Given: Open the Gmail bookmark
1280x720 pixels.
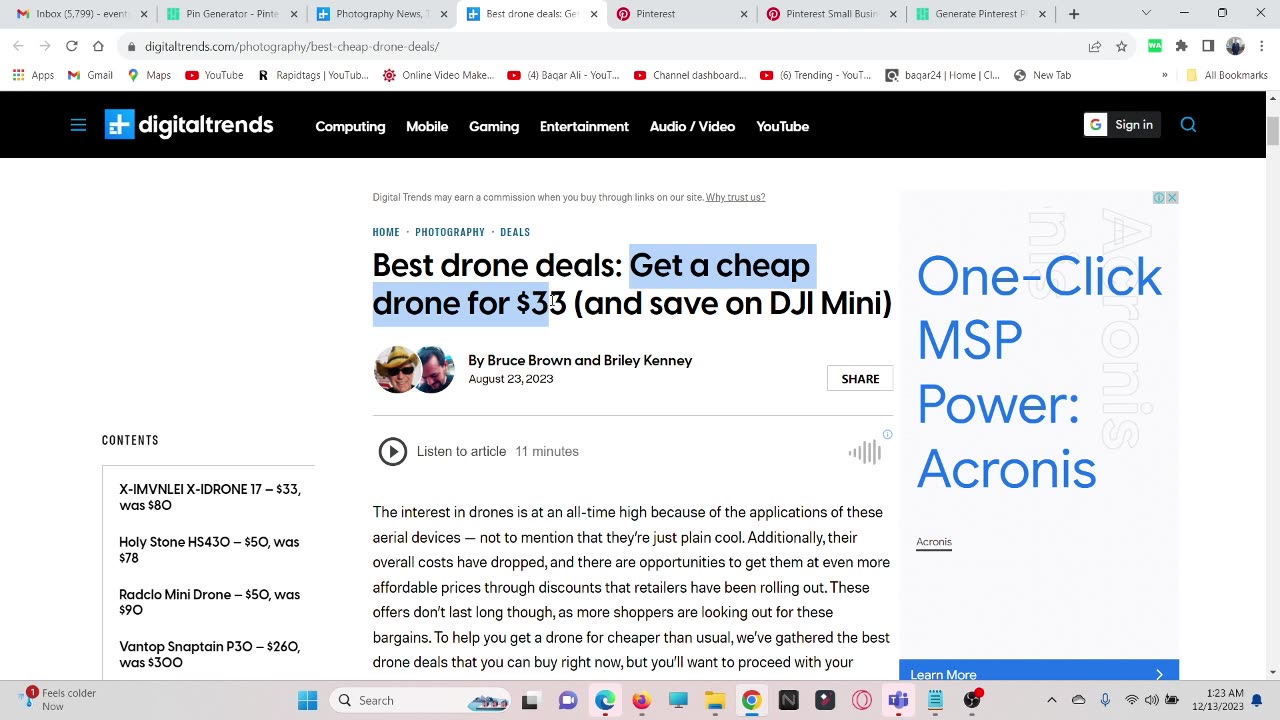Looking at the screenshot, I should [x=90, y=75].
